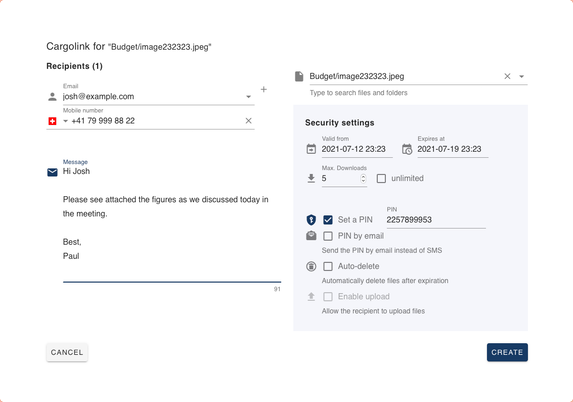Click the Auto-delete trash circle icon
This screenshot has height=402, width=573.
[x=311, y=266]
